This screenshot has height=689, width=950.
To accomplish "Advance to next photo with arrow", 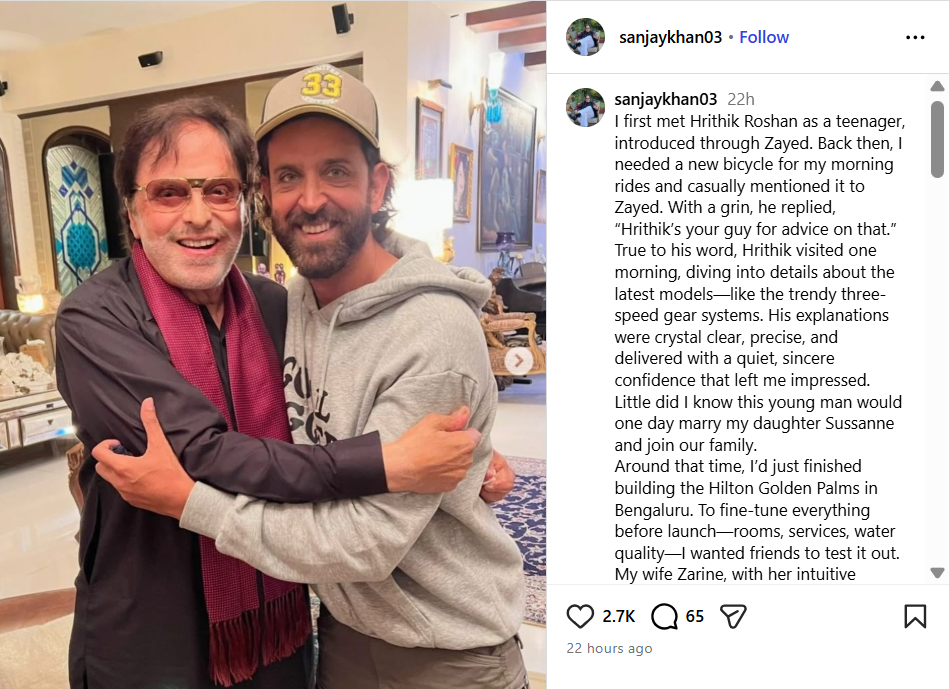I will click(519, 362).
